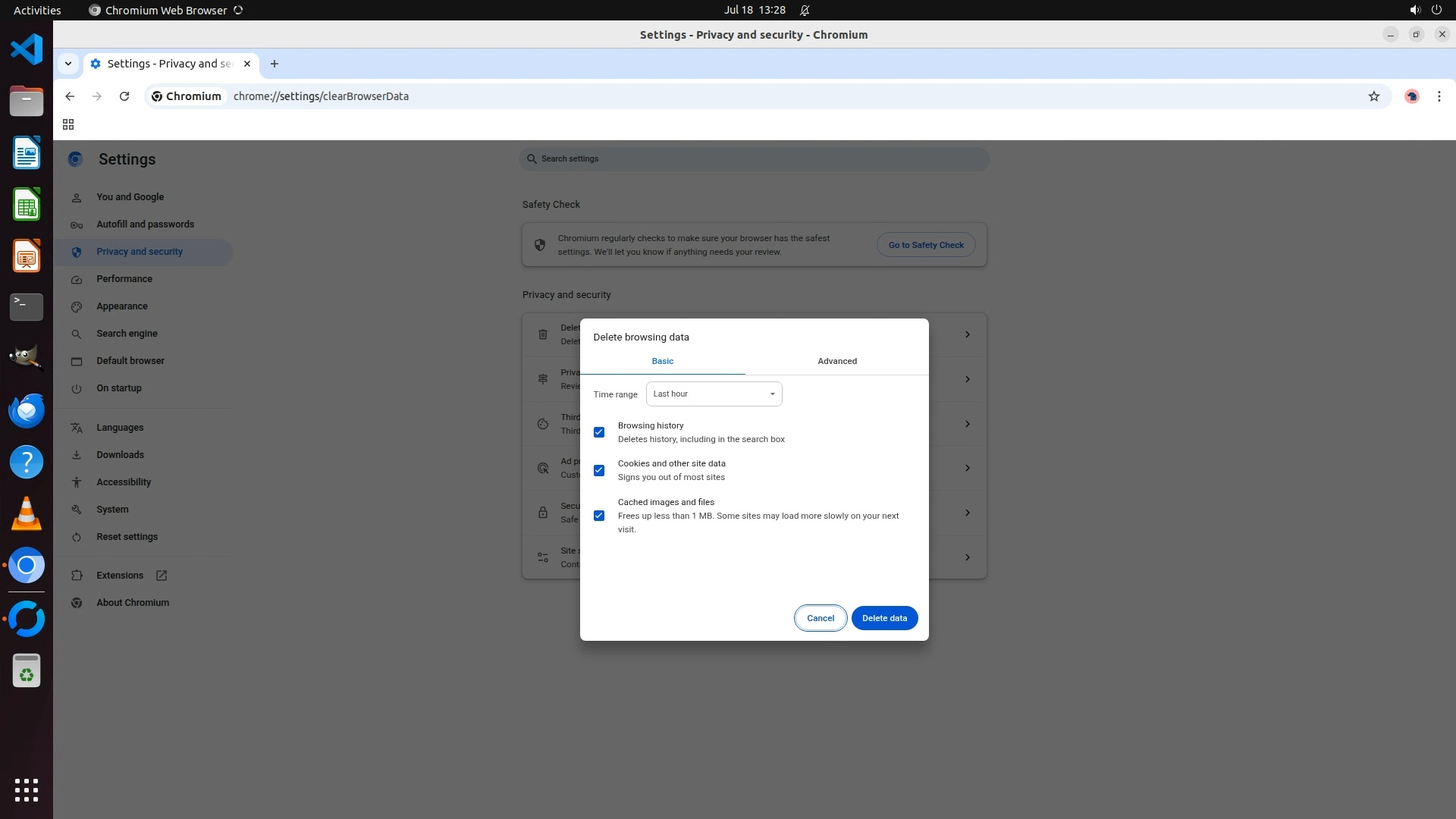Uncheck the Browsing history checkbox

pyautogui.click(x=599, y=432)
